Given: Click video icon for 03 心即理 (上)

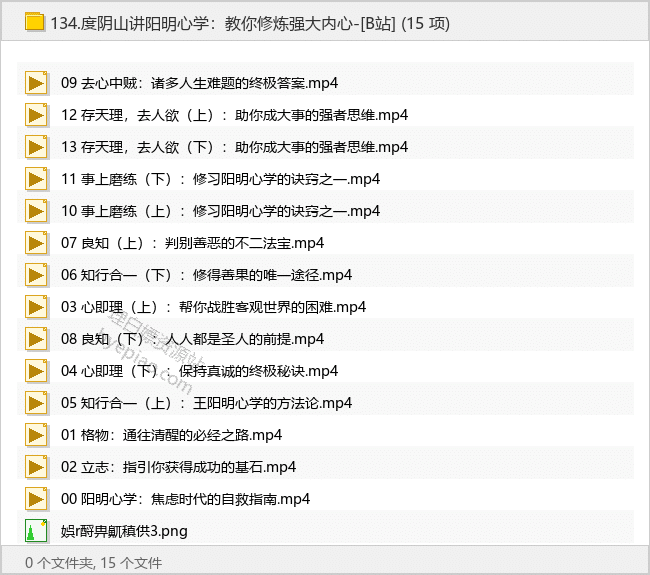Looking at the screenshot, I should coord(36,307).
